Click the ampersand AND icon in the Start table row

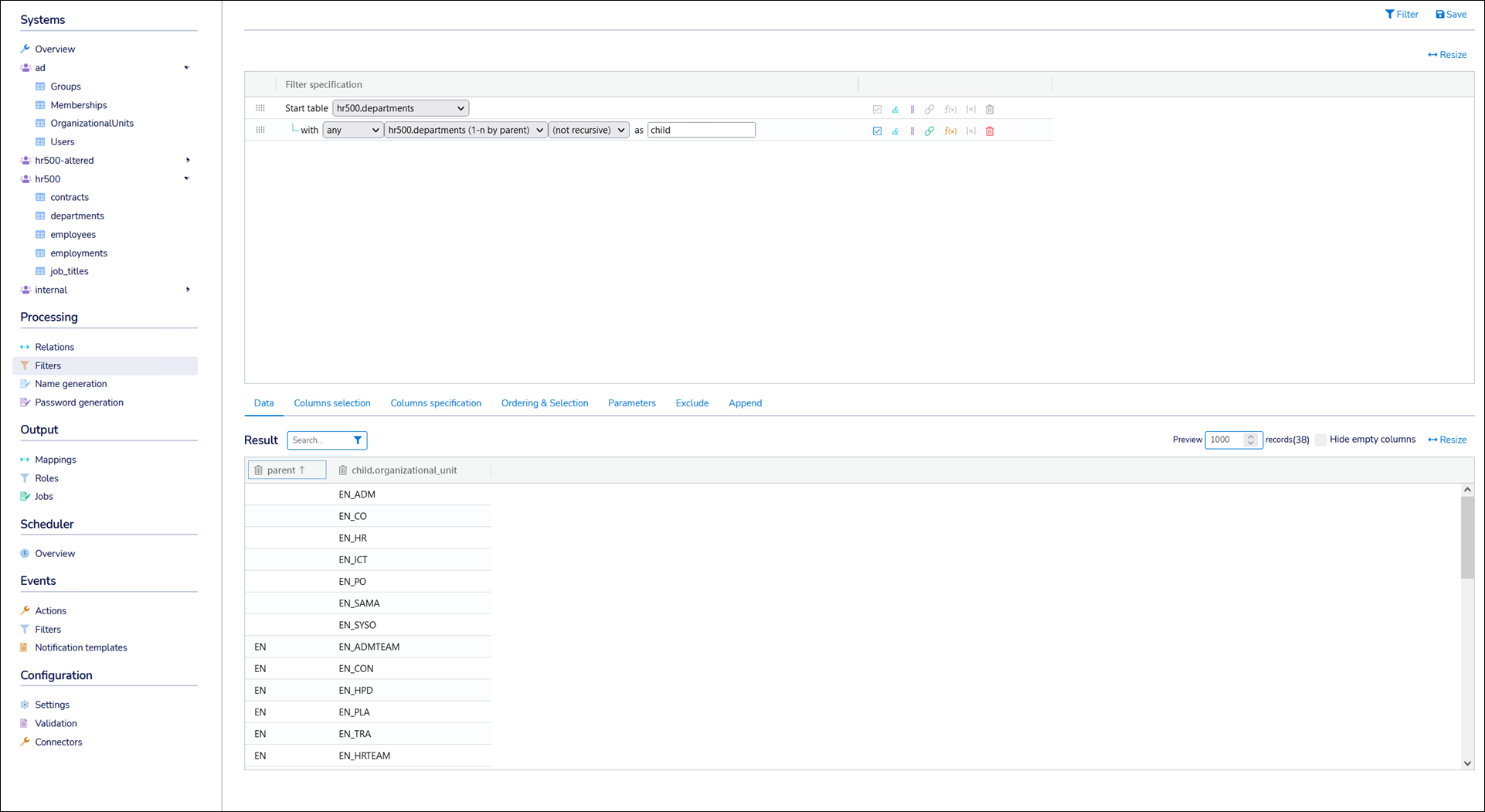[x=895, y=110]
